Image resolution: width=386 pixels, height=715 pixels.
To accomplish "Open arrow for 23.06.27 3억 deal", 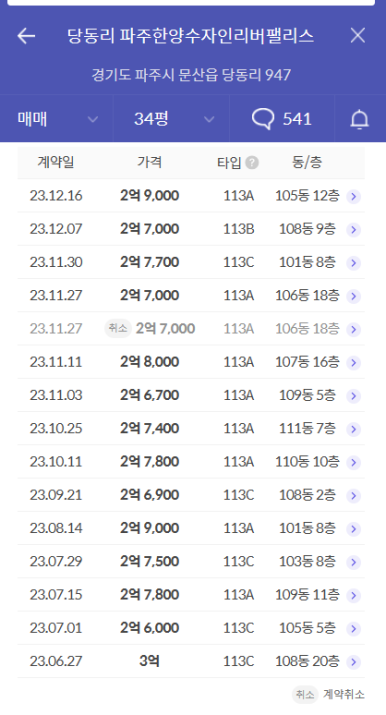I will pyautogui.click(x=354, y=662).
